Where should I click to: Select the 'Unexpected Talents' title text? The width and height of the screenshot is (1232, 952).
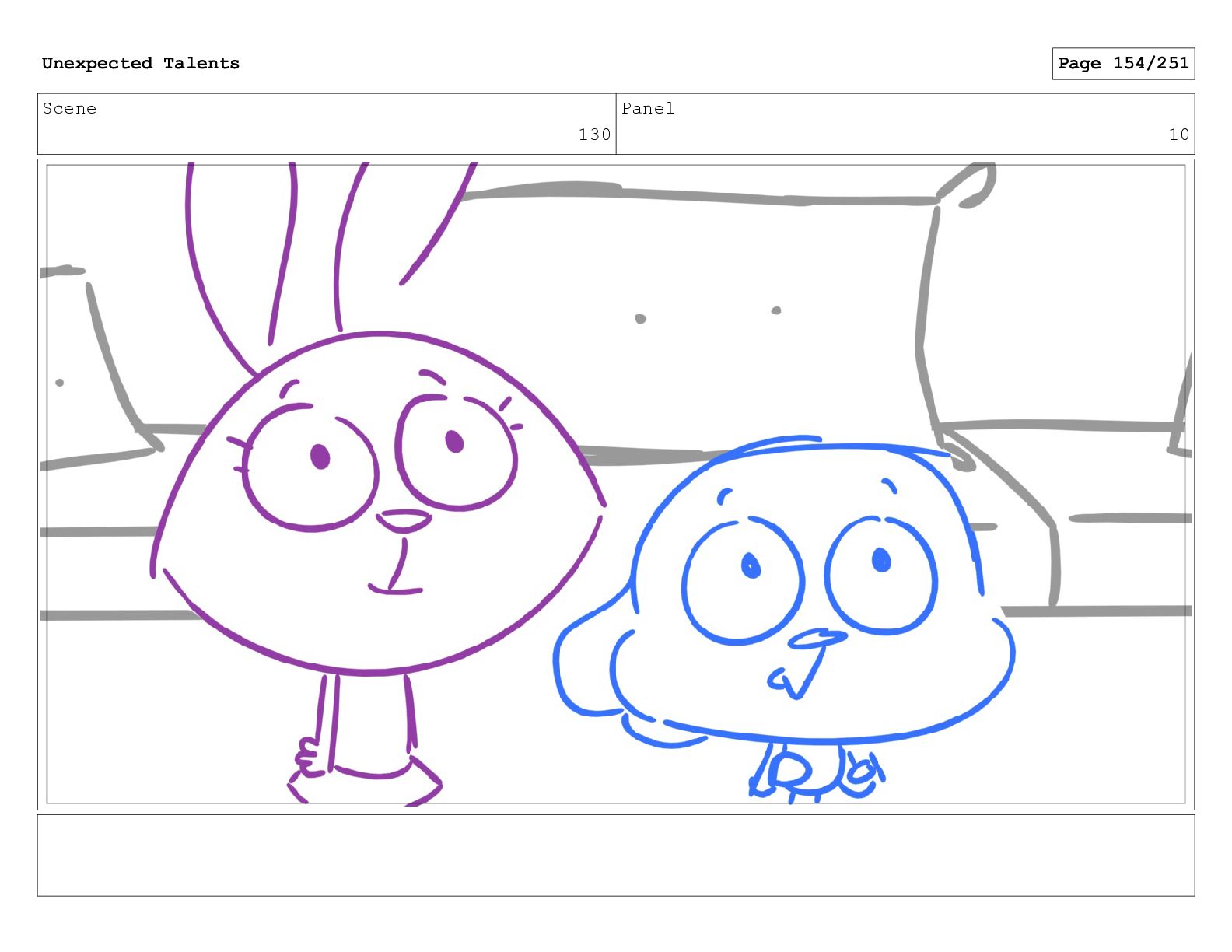pos(141,64)
